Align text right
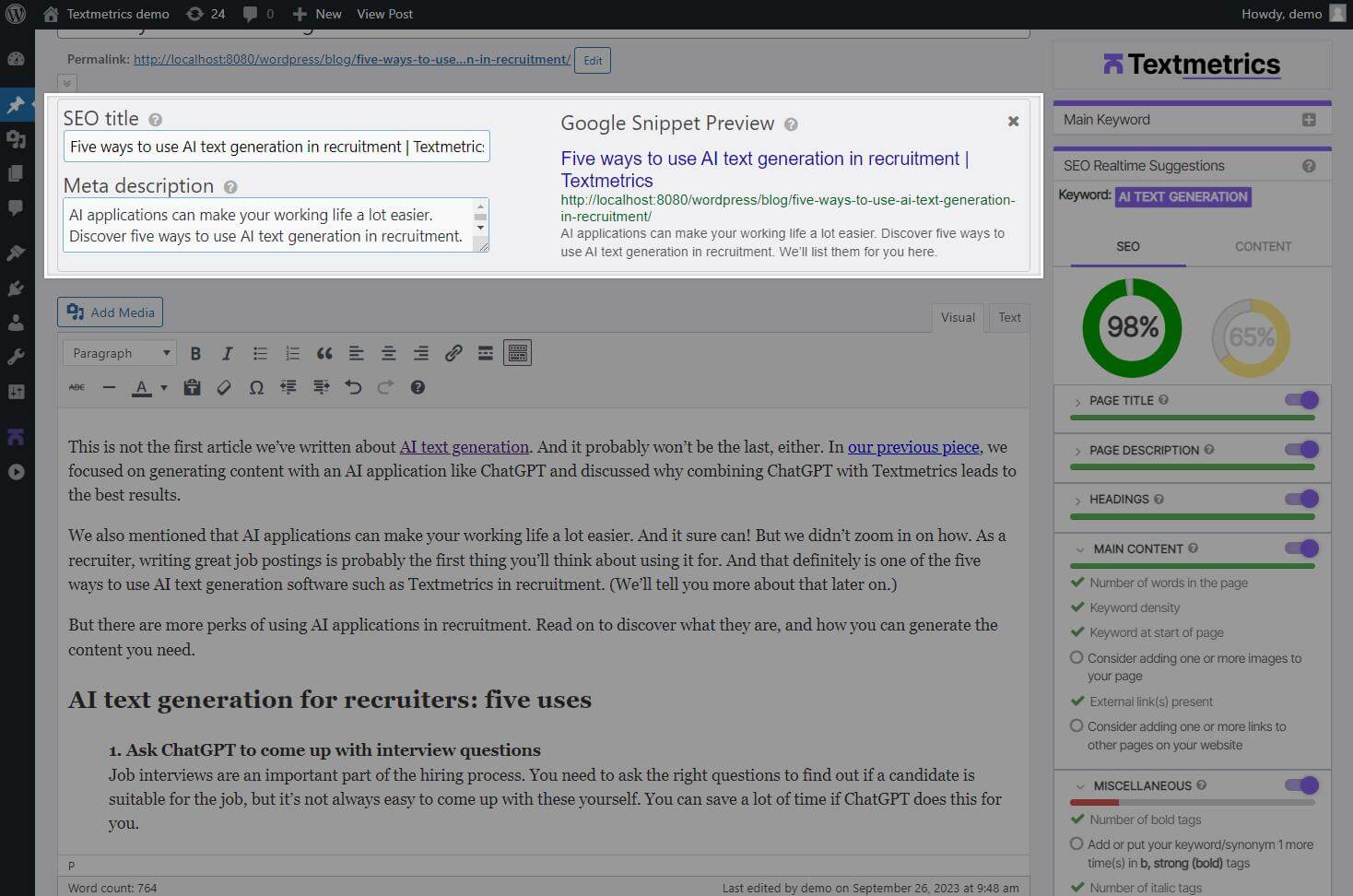 tap(421, 353)
